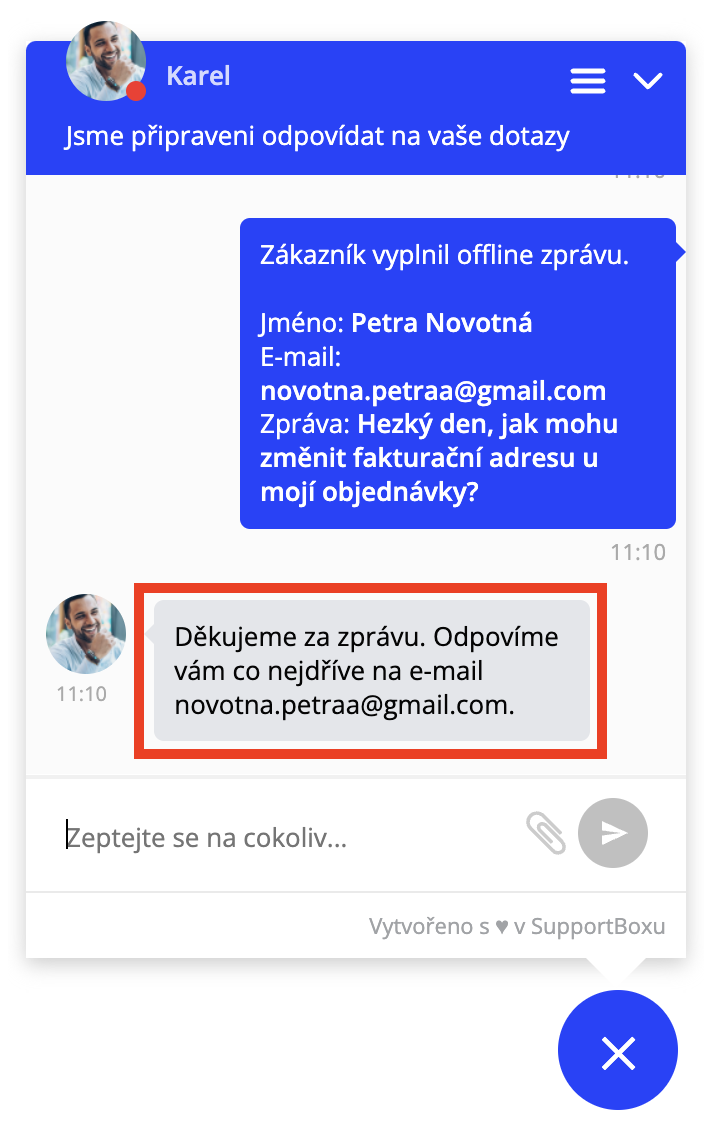Click the gray 'Děkujeme za zprávu' reply bubble
704x1126 pixels.
372,671
